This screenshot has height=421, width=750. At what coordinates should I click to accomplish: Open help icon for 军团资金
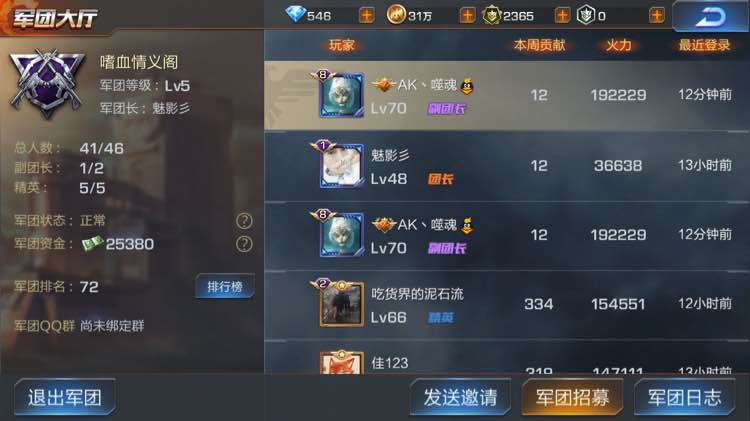point(244,244)
